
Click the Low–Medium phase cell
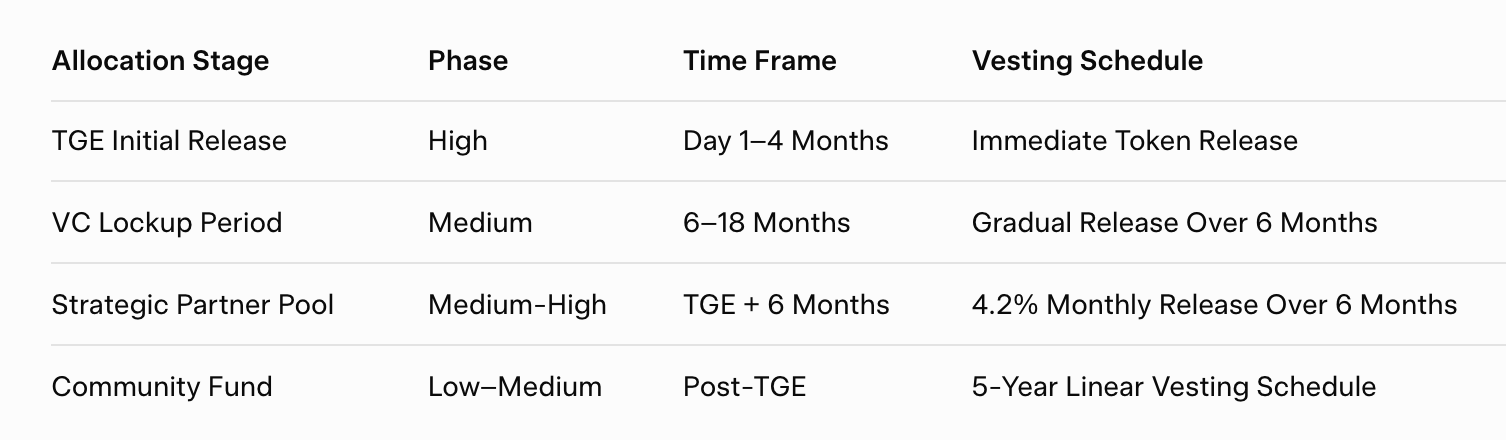click(515, 387)
